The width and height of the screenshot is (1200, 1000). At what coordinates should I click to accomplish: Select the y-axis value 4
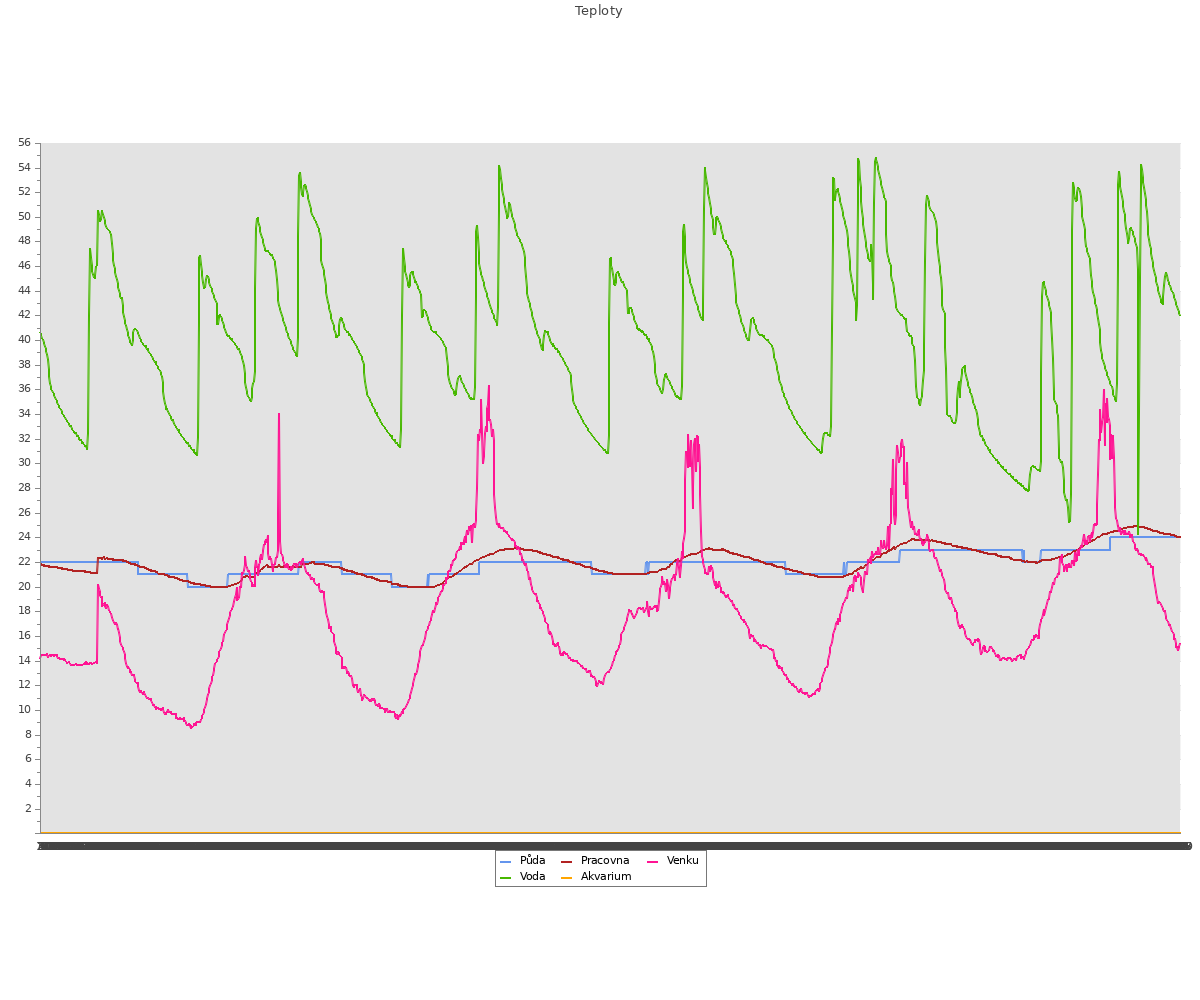pos(28,784)
